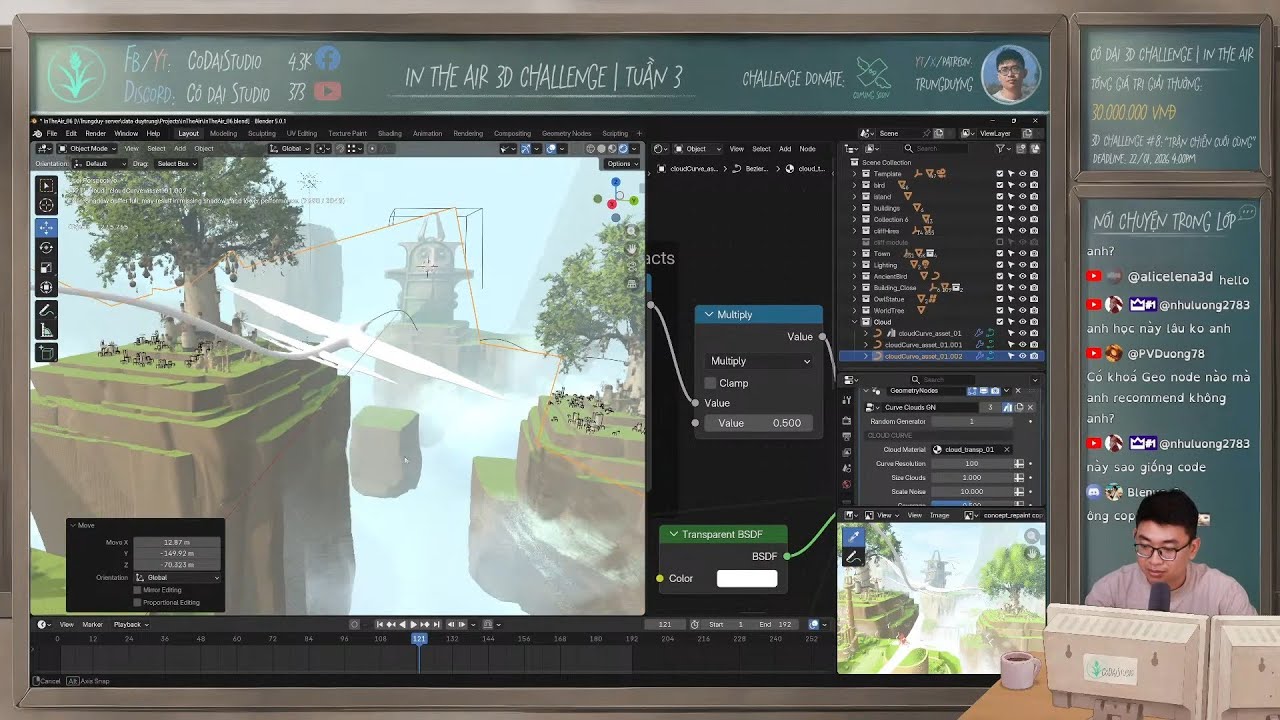Select the eyedropper sample tool in image editor
The image size is (1280, 720).
click(853, 538)
